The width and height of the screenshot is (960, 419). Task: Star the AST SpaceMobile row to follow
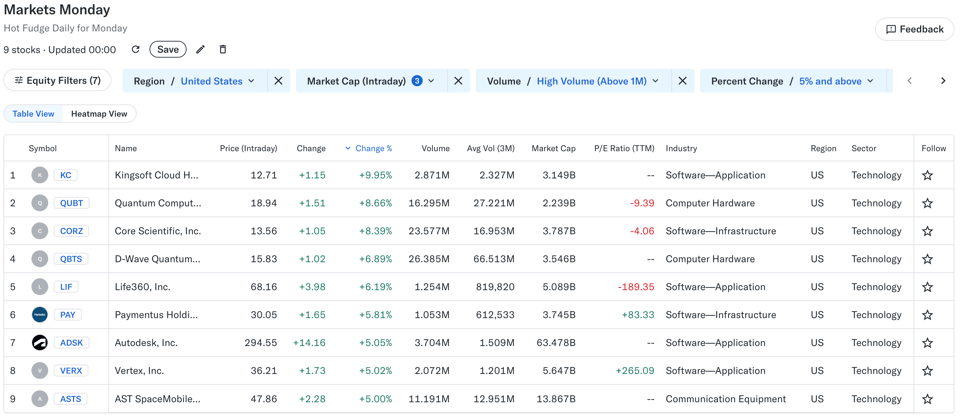click(927, 399)
